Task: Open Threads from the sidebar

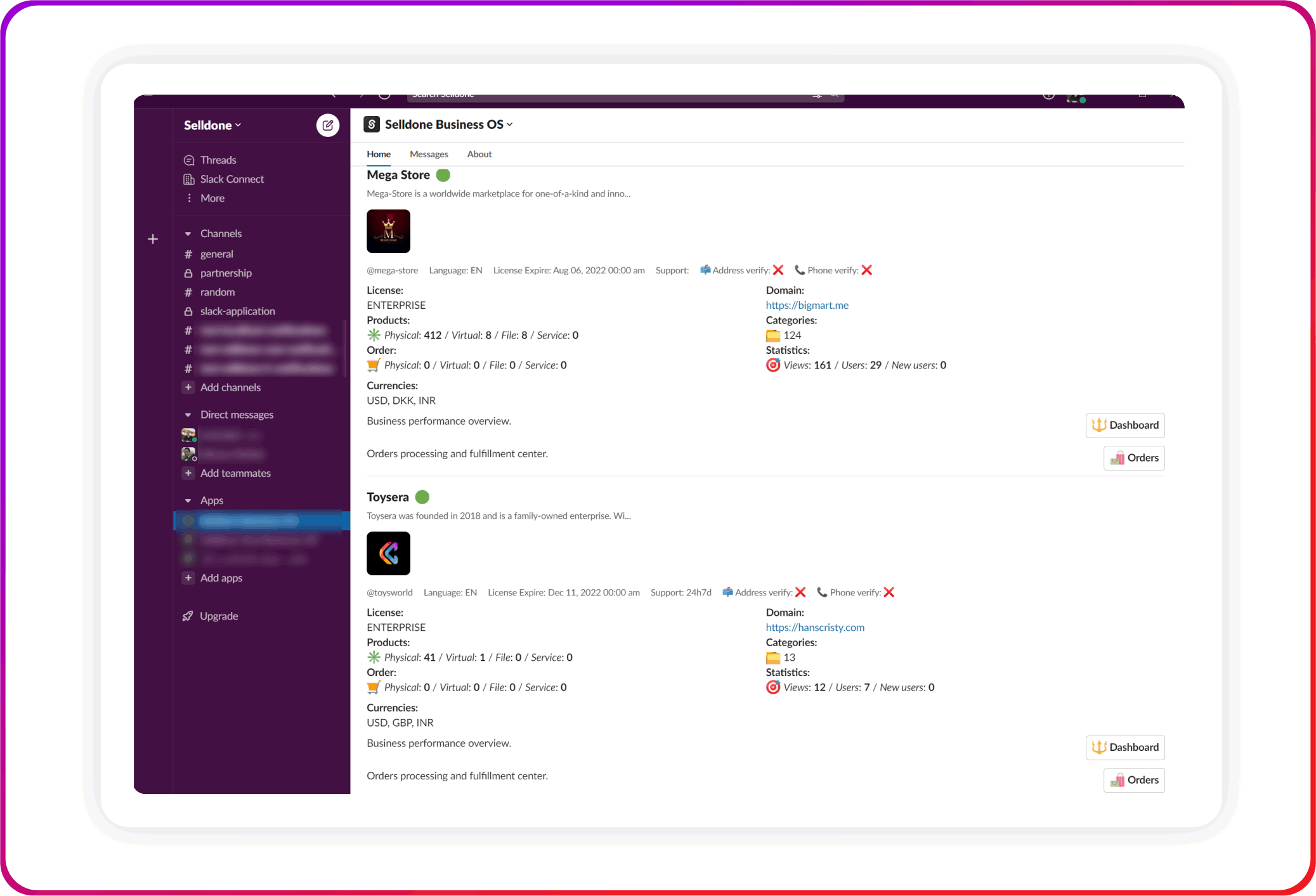Action: [218, 160]
